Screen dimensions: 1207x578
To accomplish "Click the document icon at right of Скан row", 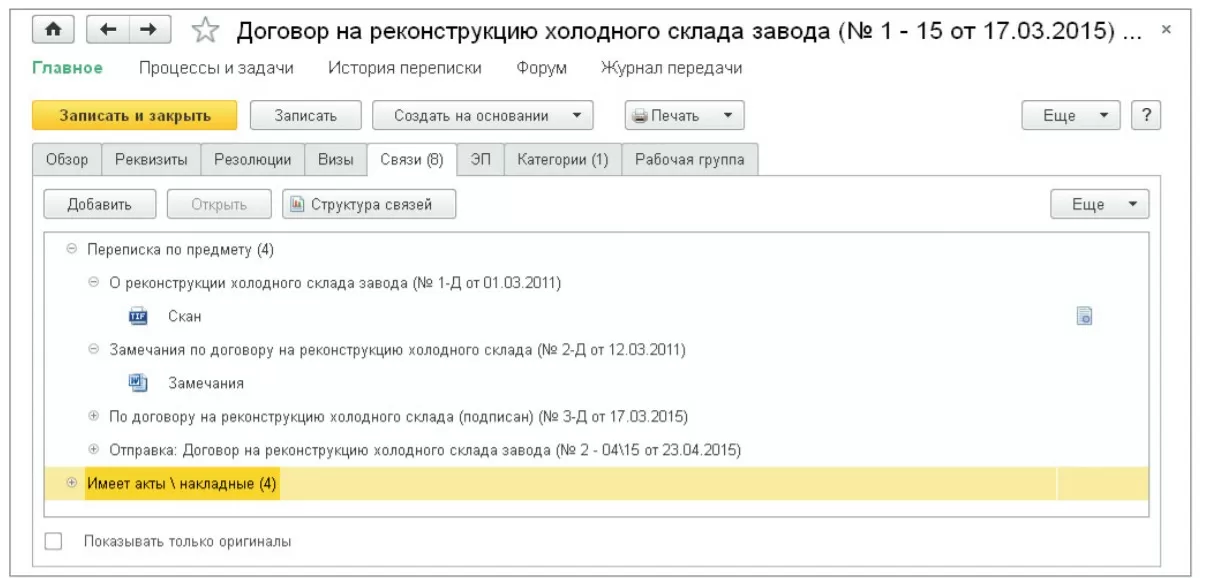I will 1083,316.
